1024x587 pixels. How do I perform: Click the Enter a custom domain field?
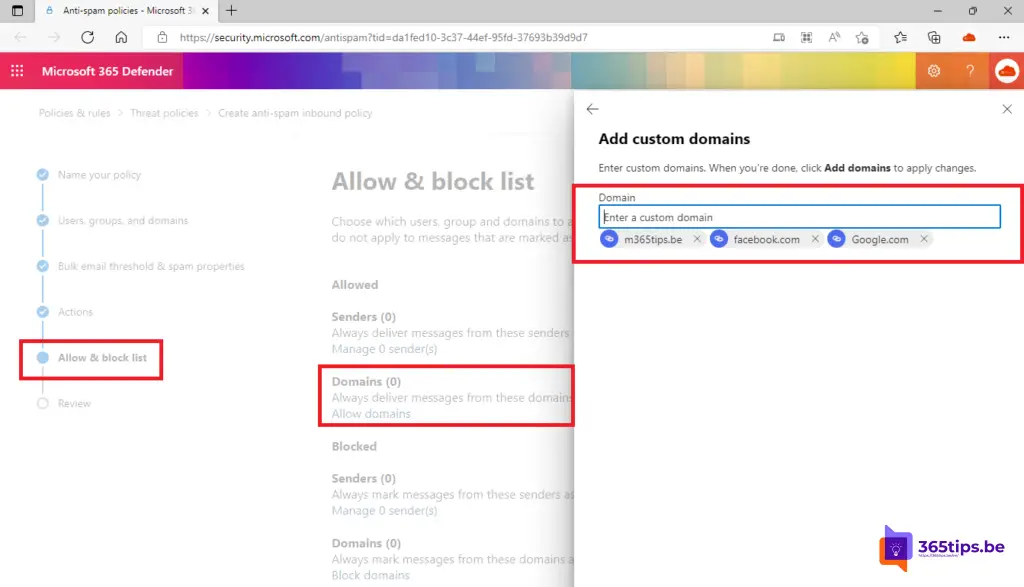[799, 217]
